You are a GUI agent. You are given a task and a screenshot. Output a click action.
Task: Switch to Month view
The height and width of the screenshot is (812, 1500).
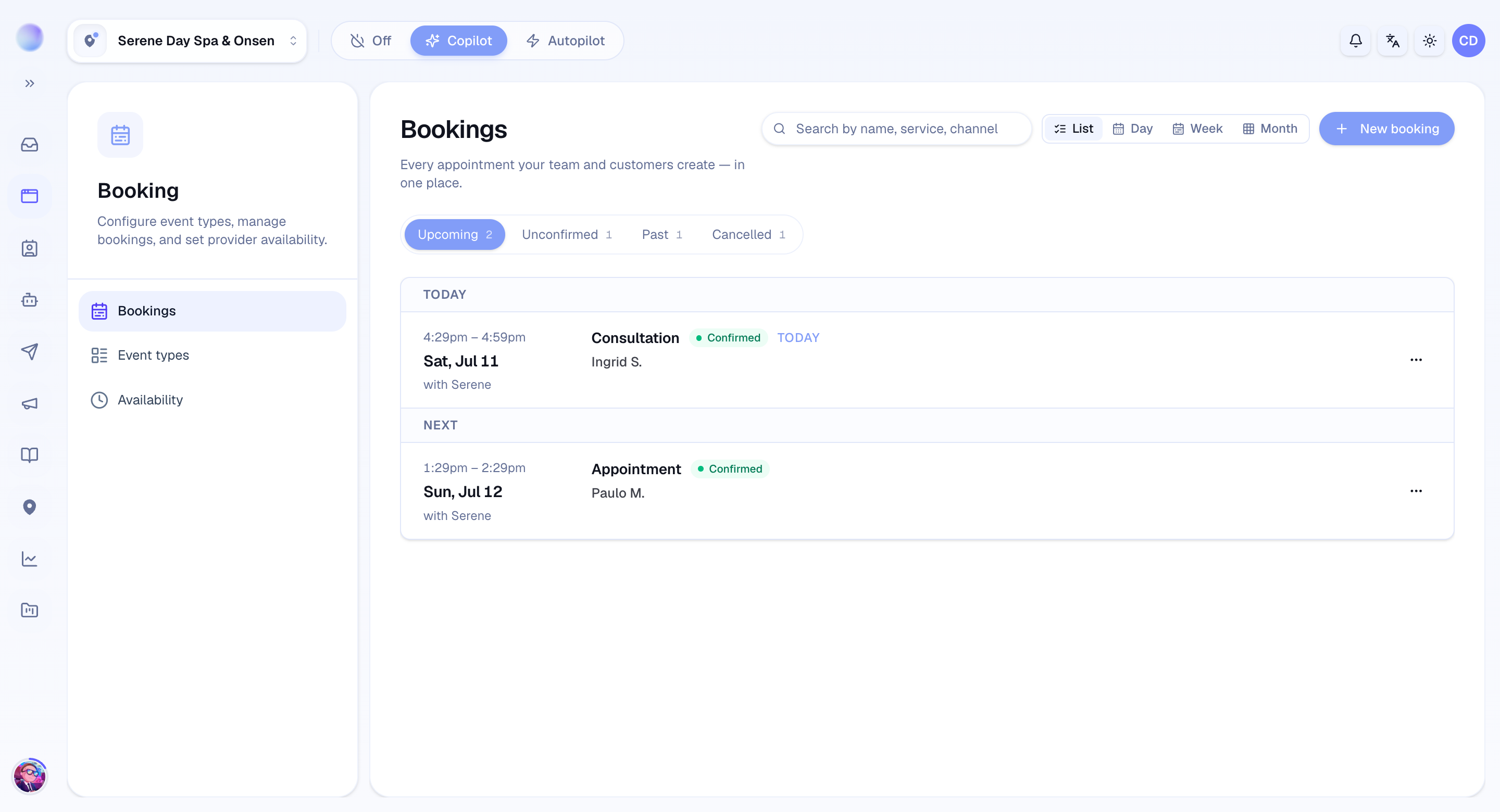point(1270,129)
